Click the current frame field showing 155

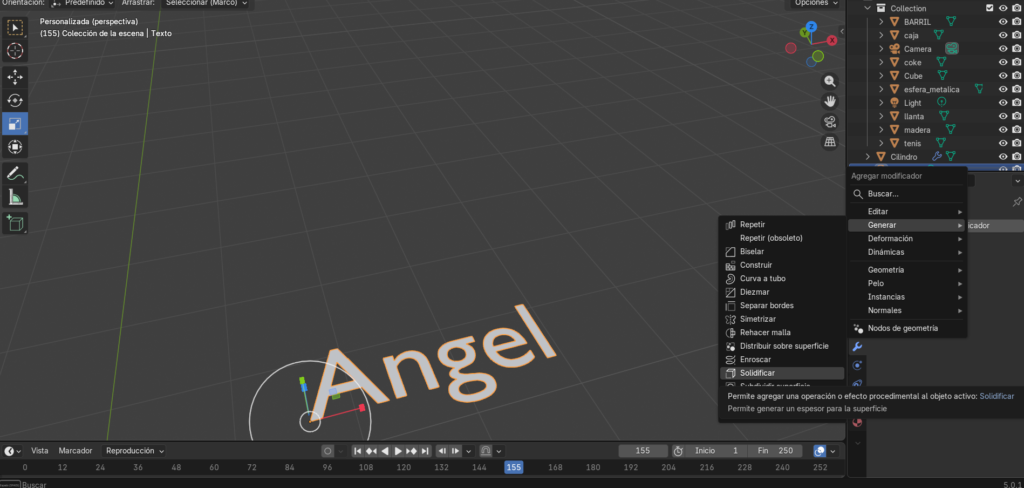[643, 451]
